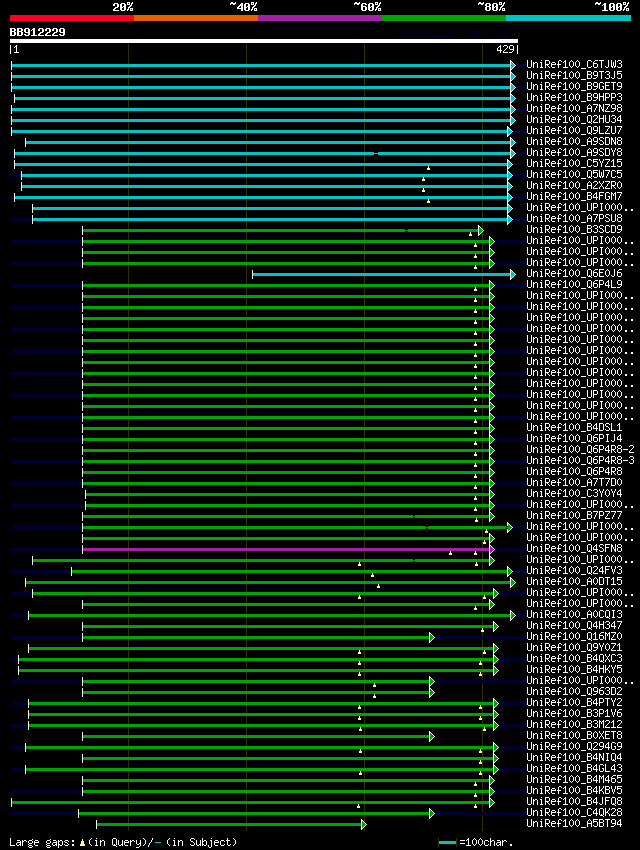Open UniRef100_C5YZ15 hit
The image size is (640, 850).
pos(574,163)
